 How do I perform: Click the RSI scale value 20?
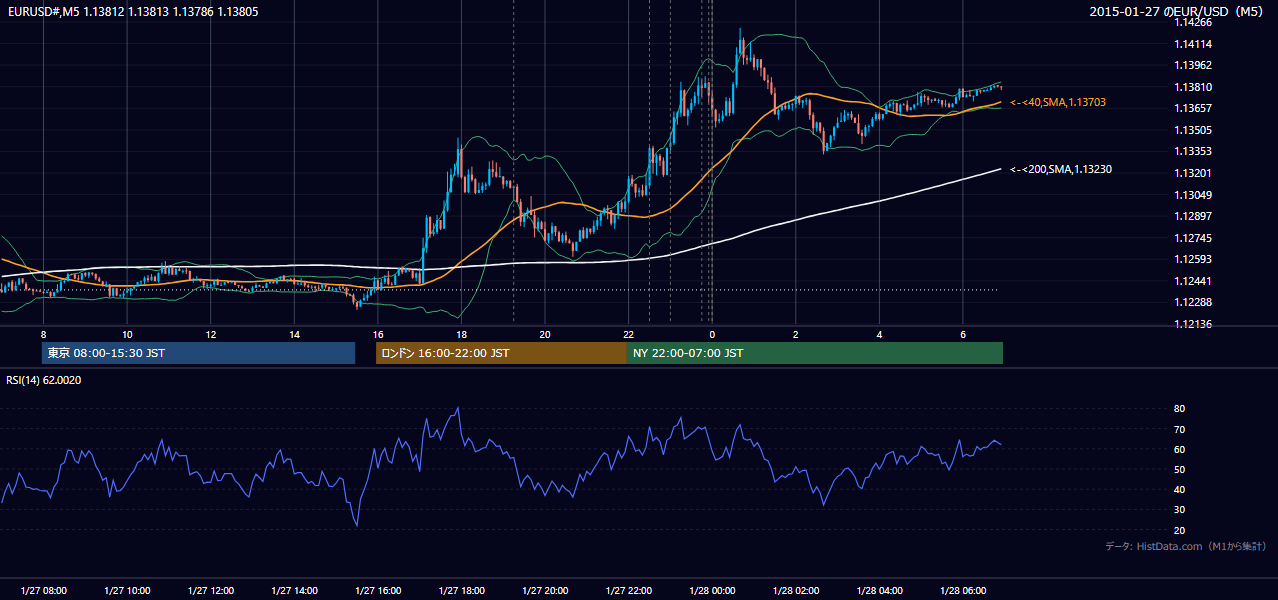click(1179, 530)
